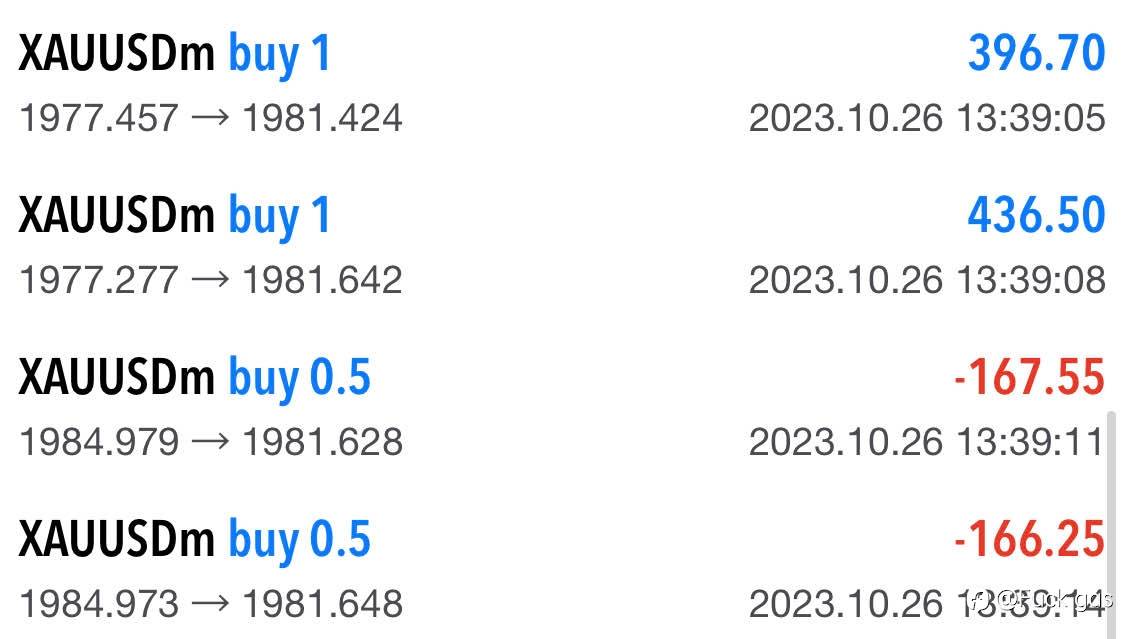Click the price range 1977.277 → 1981.642

tap(211, 280)
